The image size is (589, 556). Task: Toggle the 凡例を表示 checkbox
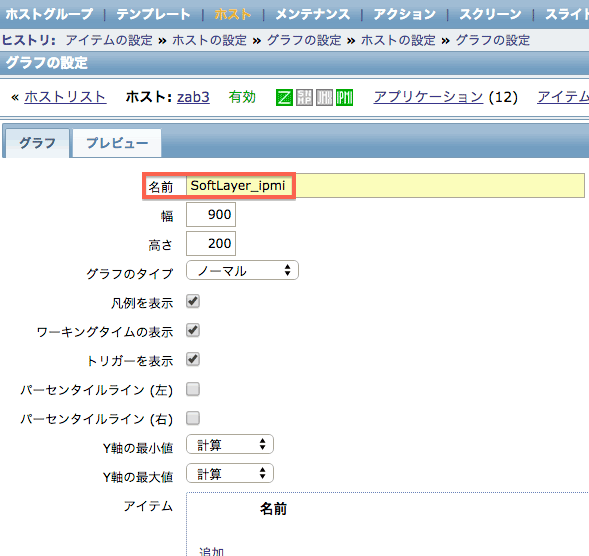[x=193, y=301]
